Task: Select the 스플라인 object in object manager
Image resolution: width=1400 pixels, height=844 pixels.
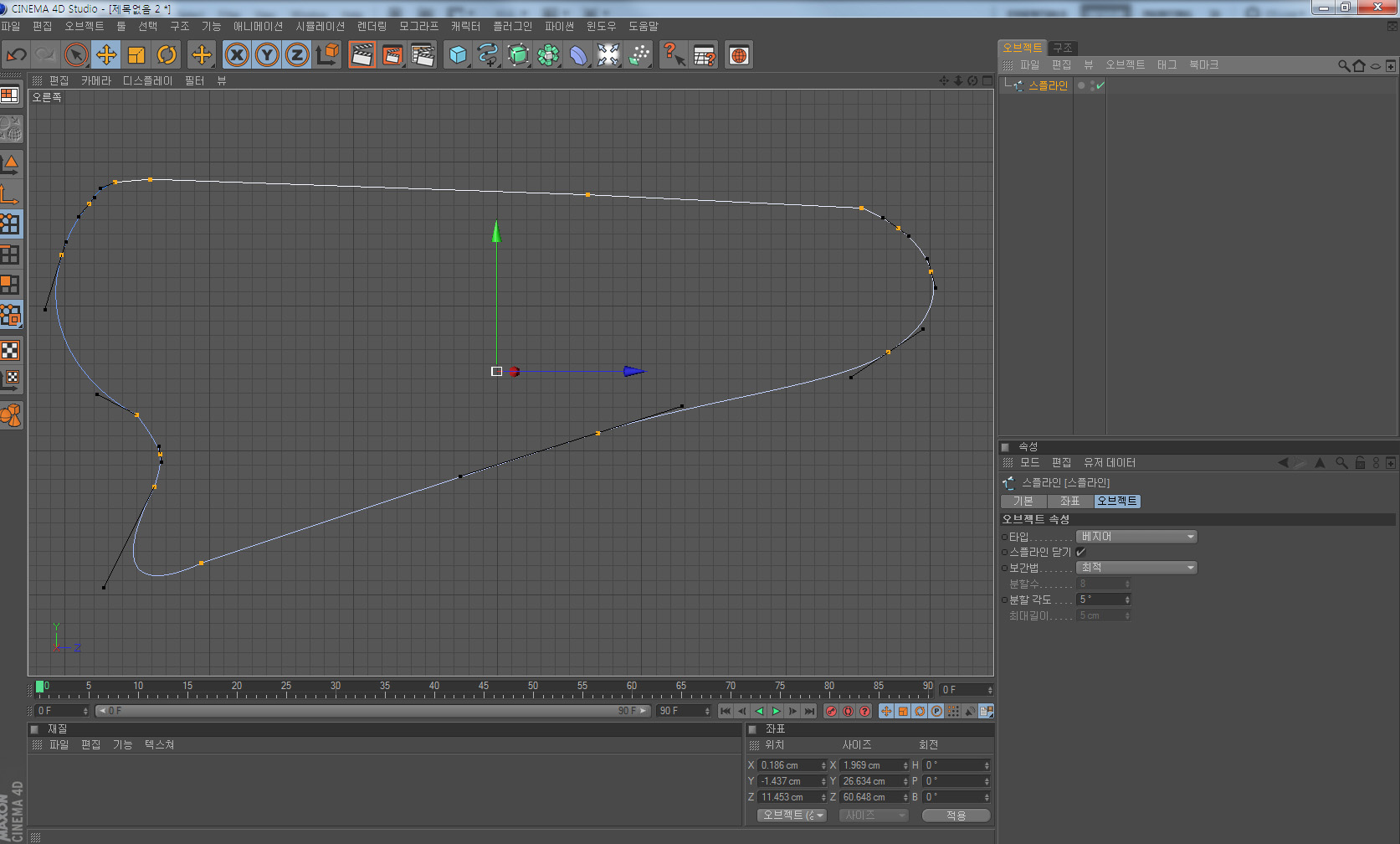Action: tap(1048, 85)
